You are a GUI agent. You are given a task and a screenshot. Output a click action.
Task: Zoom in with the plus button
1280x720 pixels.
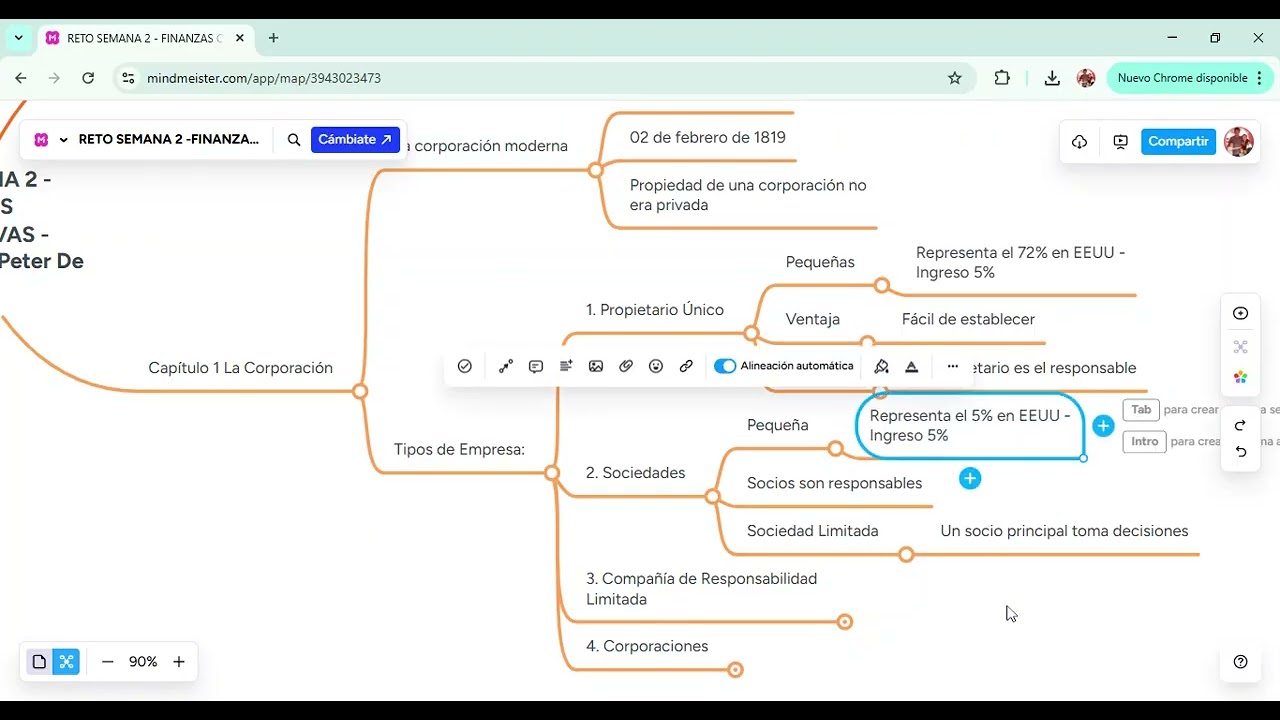click(x=179, y=662)
